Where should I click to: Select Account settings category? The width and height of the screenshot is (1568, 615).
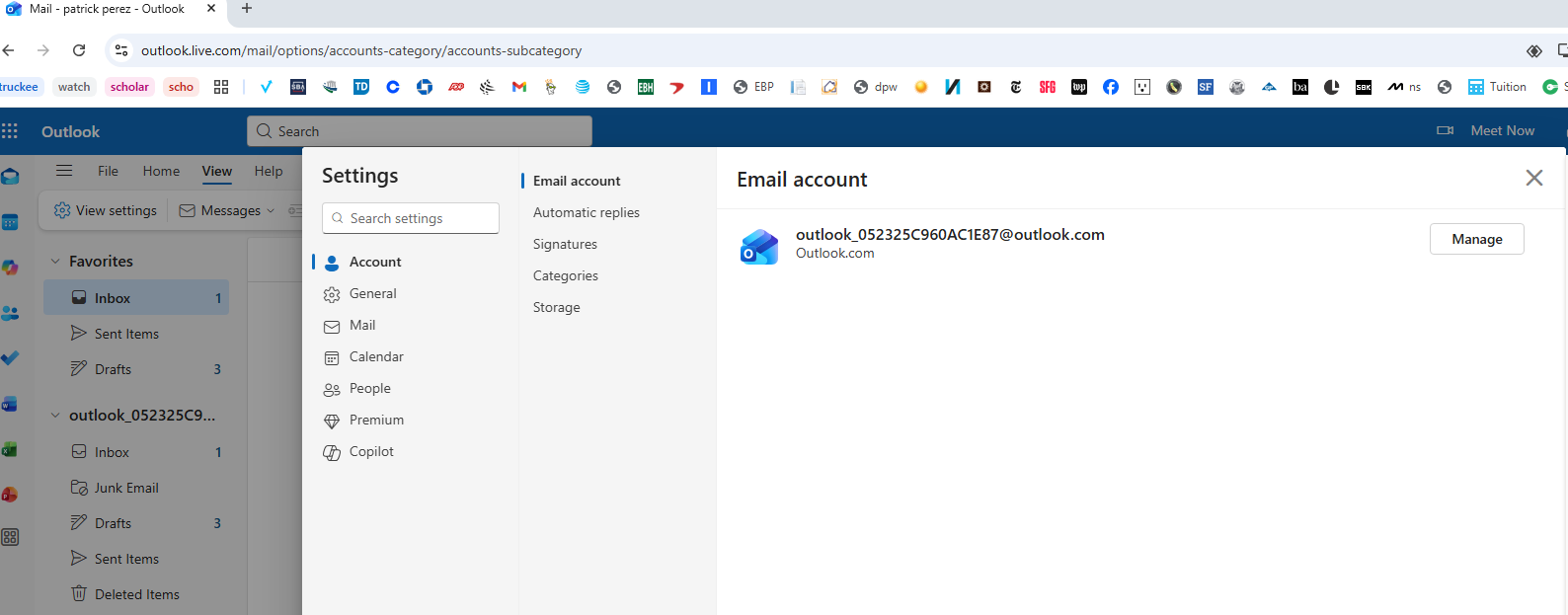pos(410,262)
